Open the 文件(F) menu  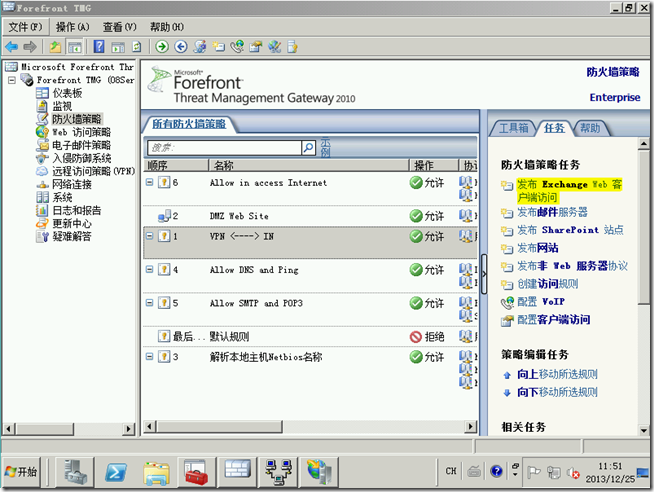(x=25, y=27)
